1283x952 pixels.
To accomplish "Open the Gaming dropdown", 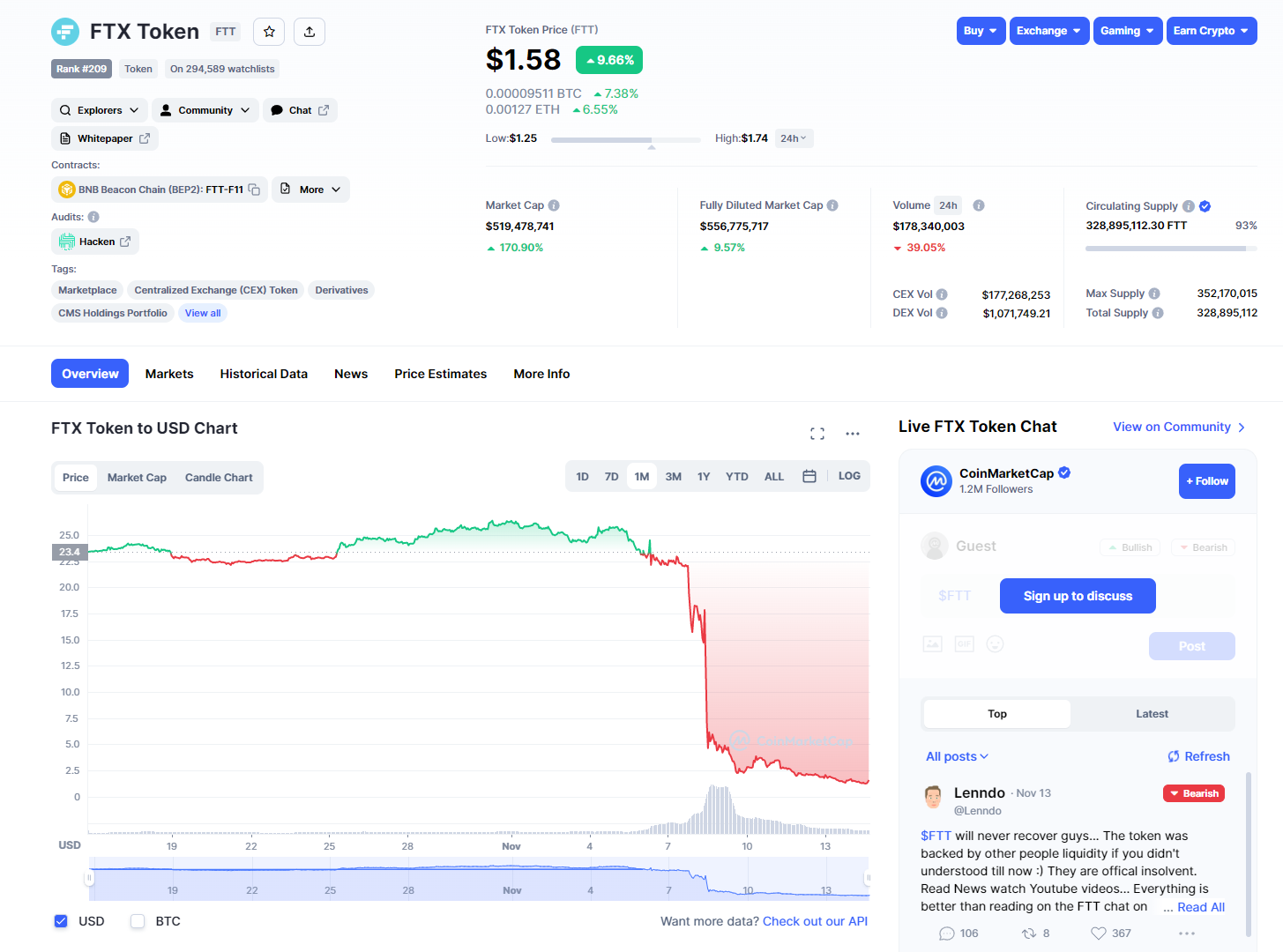I will (x=1128, y=31).
